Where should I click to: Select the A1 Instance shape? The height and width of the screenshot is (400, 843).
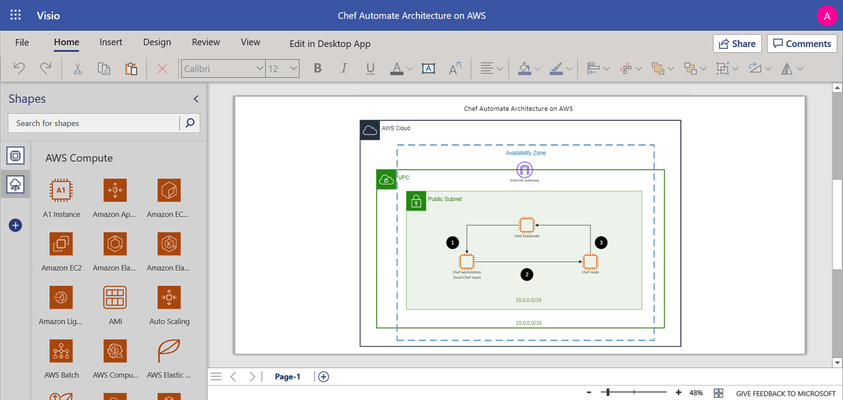coord(61,198)
